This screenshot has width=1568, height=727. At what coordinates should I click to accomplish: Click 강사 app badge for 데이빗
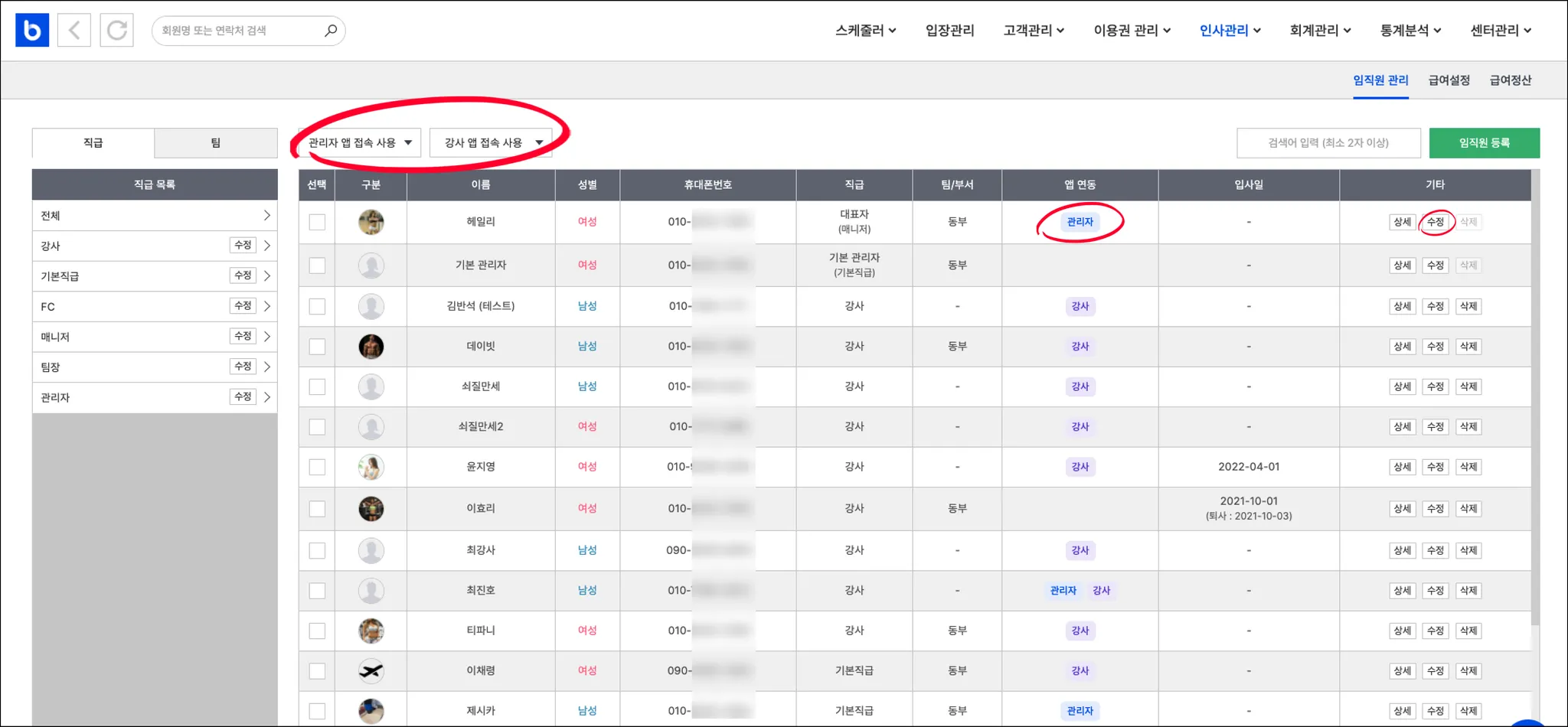1080,347
